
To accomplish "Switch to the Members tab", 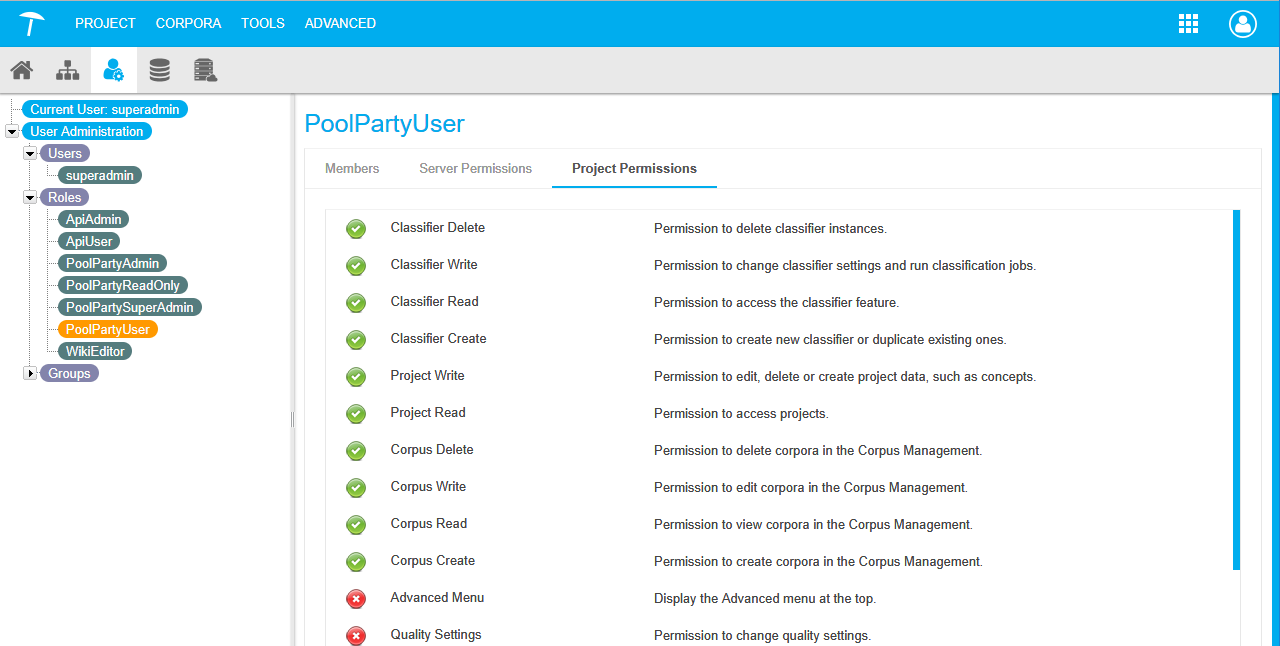I will point(352,168).
